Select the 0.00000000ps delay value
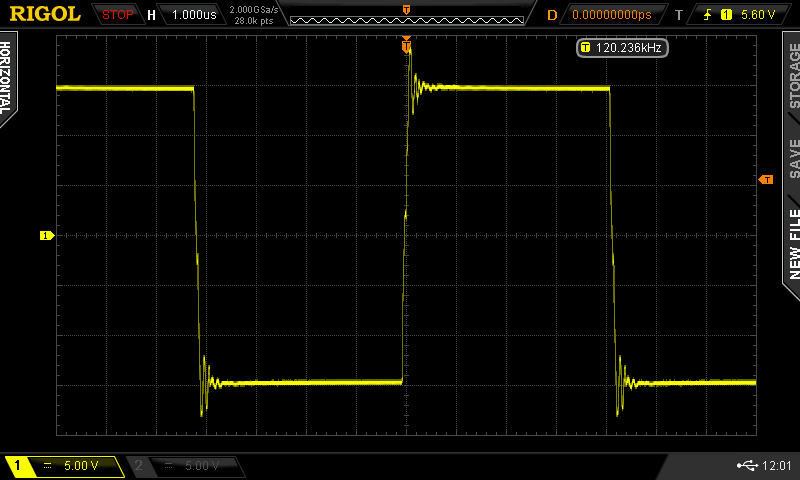Image resolution: width=800 pixels, height=480 pixels. [612, 15]
